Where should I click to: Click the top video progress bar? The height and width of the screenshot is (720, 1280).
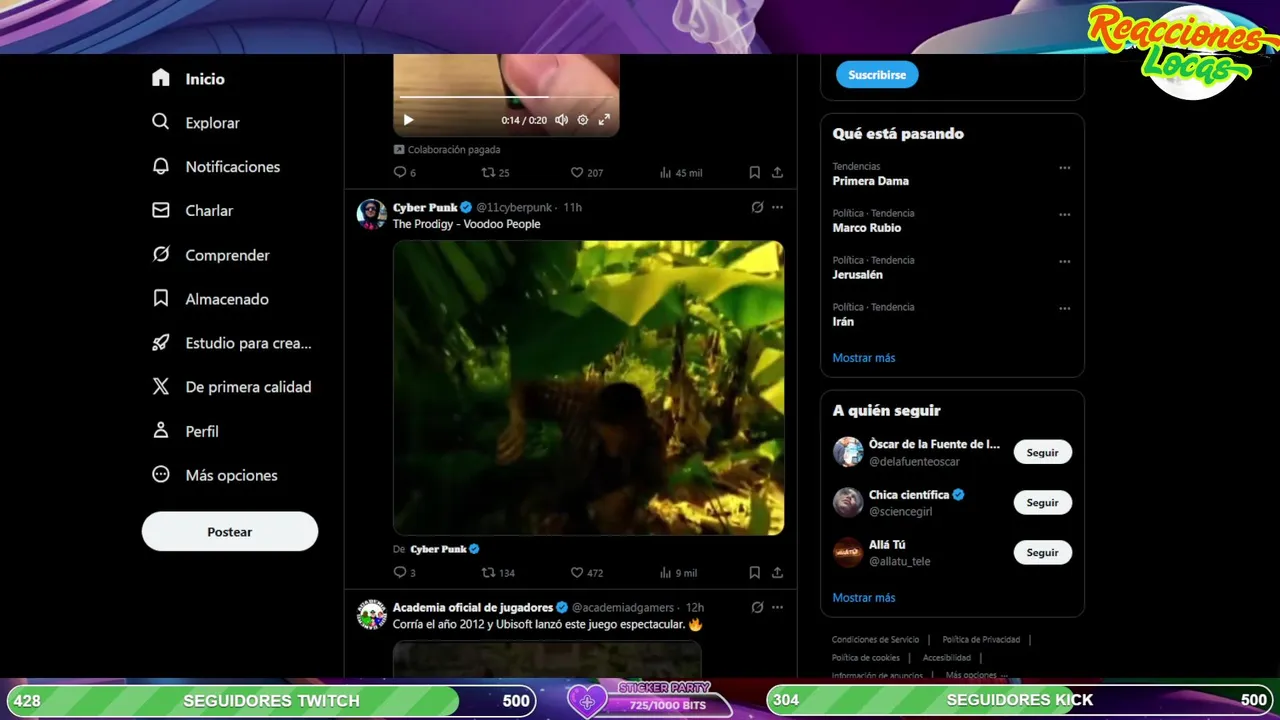(x=505, y=97)
